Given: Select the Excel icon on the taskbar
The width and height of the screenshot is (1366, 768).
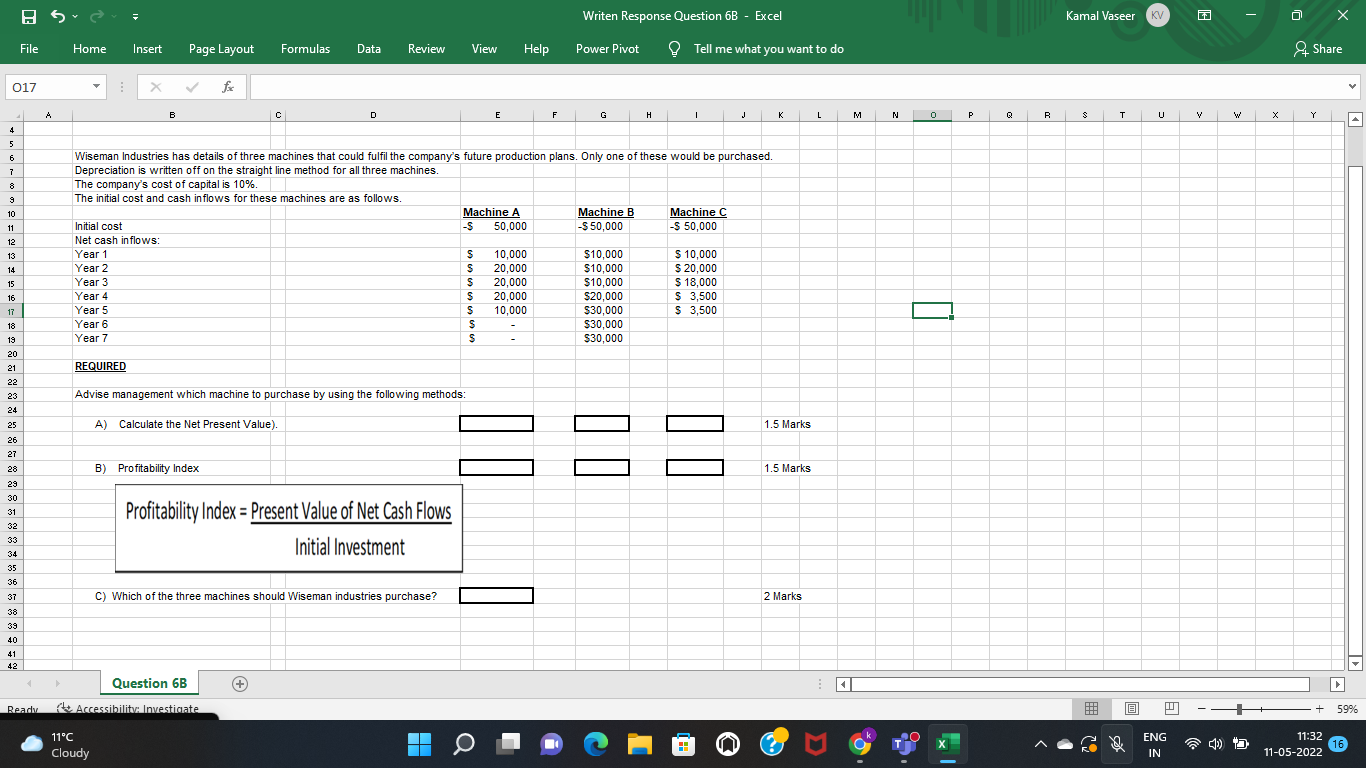Looking at the screenshot, I should tap(945, 745).
